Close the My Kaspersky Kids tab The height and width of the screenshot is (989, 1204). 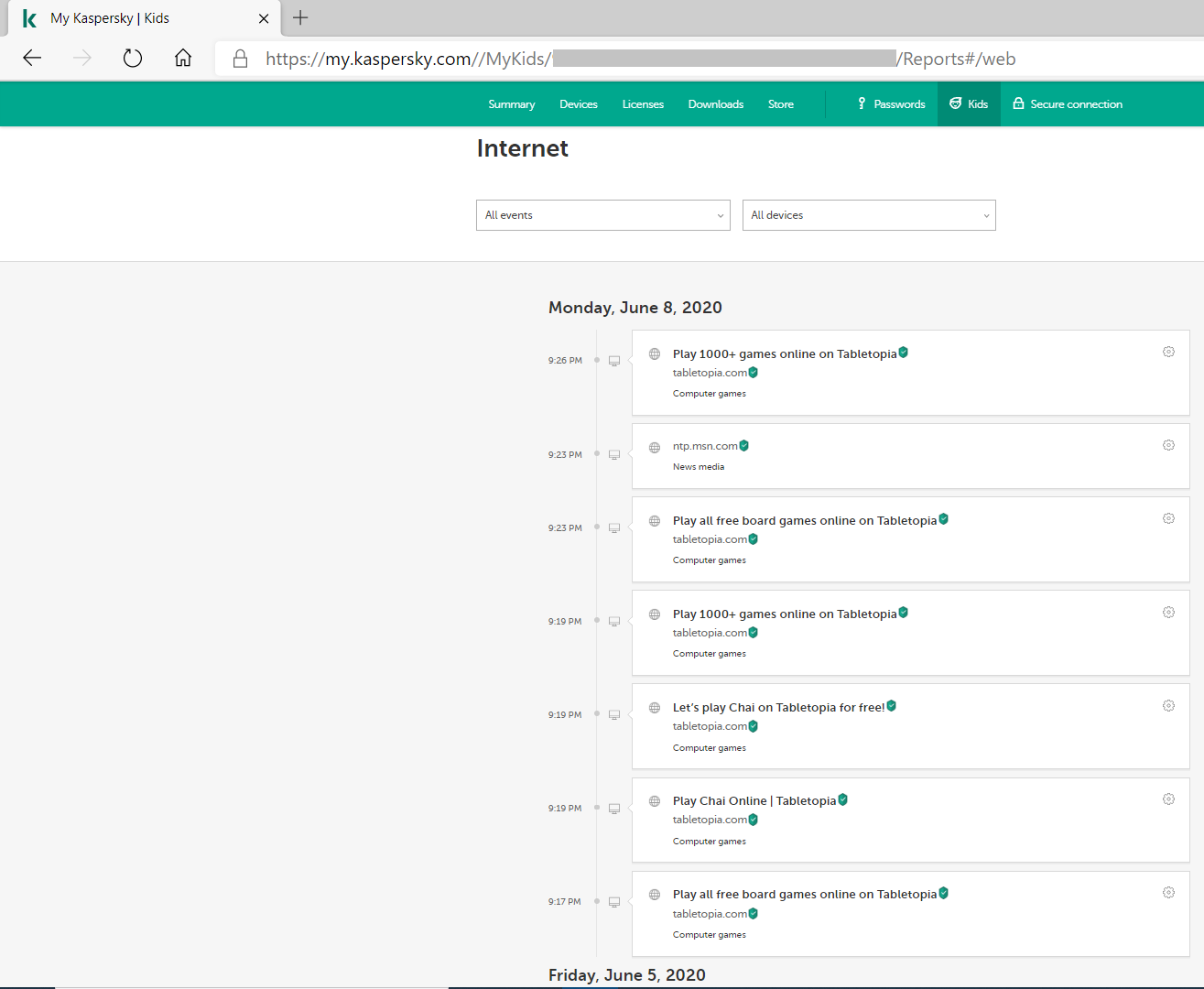[x=264, y=18]
